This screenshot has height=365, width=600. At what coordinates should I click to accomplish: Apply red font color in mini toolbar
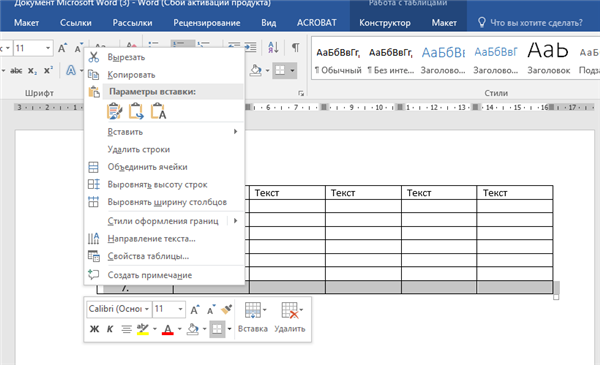pos(168,329)
